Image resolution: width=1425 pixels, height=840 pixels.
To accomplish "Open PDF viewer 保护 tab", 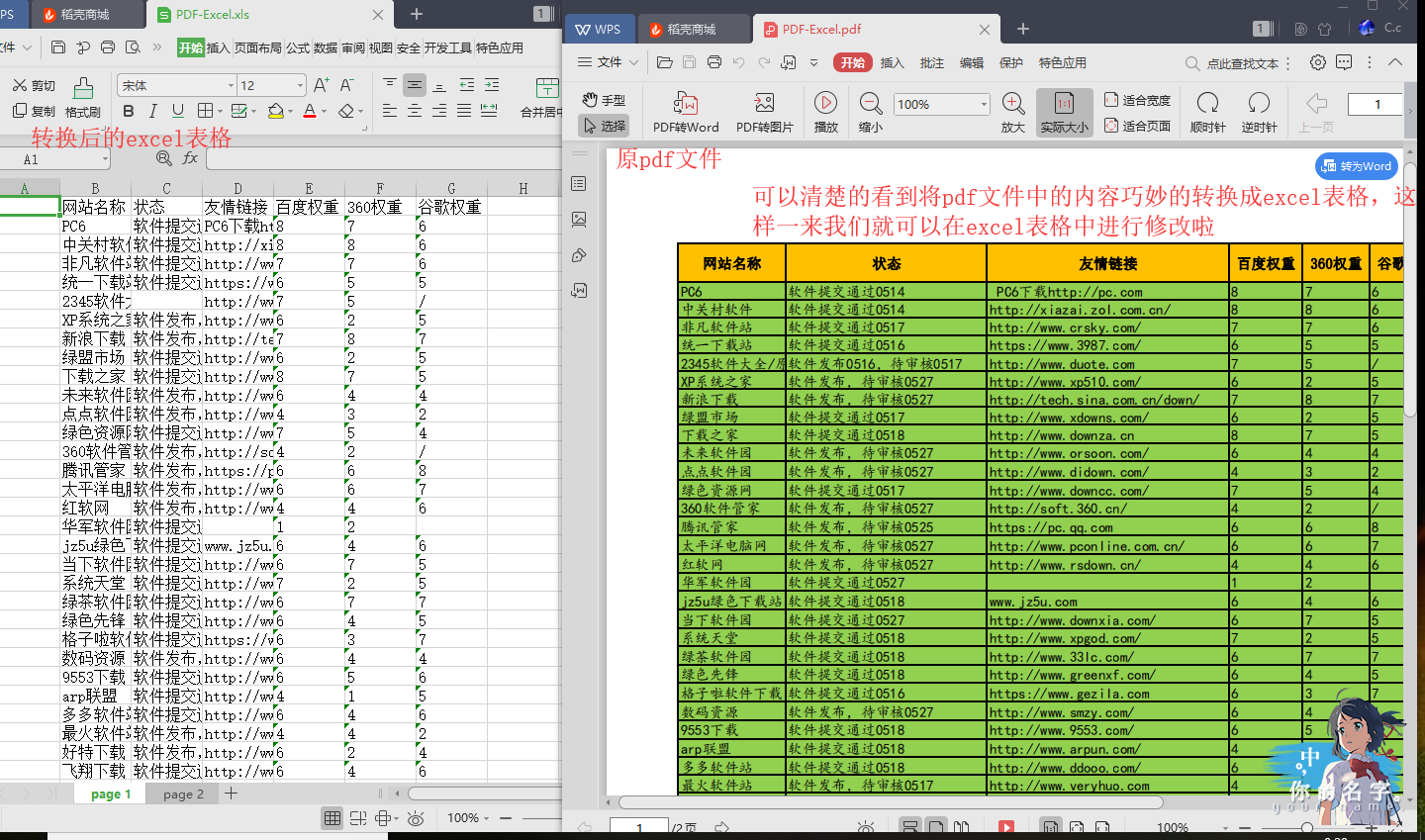I will pos(1011,62).
